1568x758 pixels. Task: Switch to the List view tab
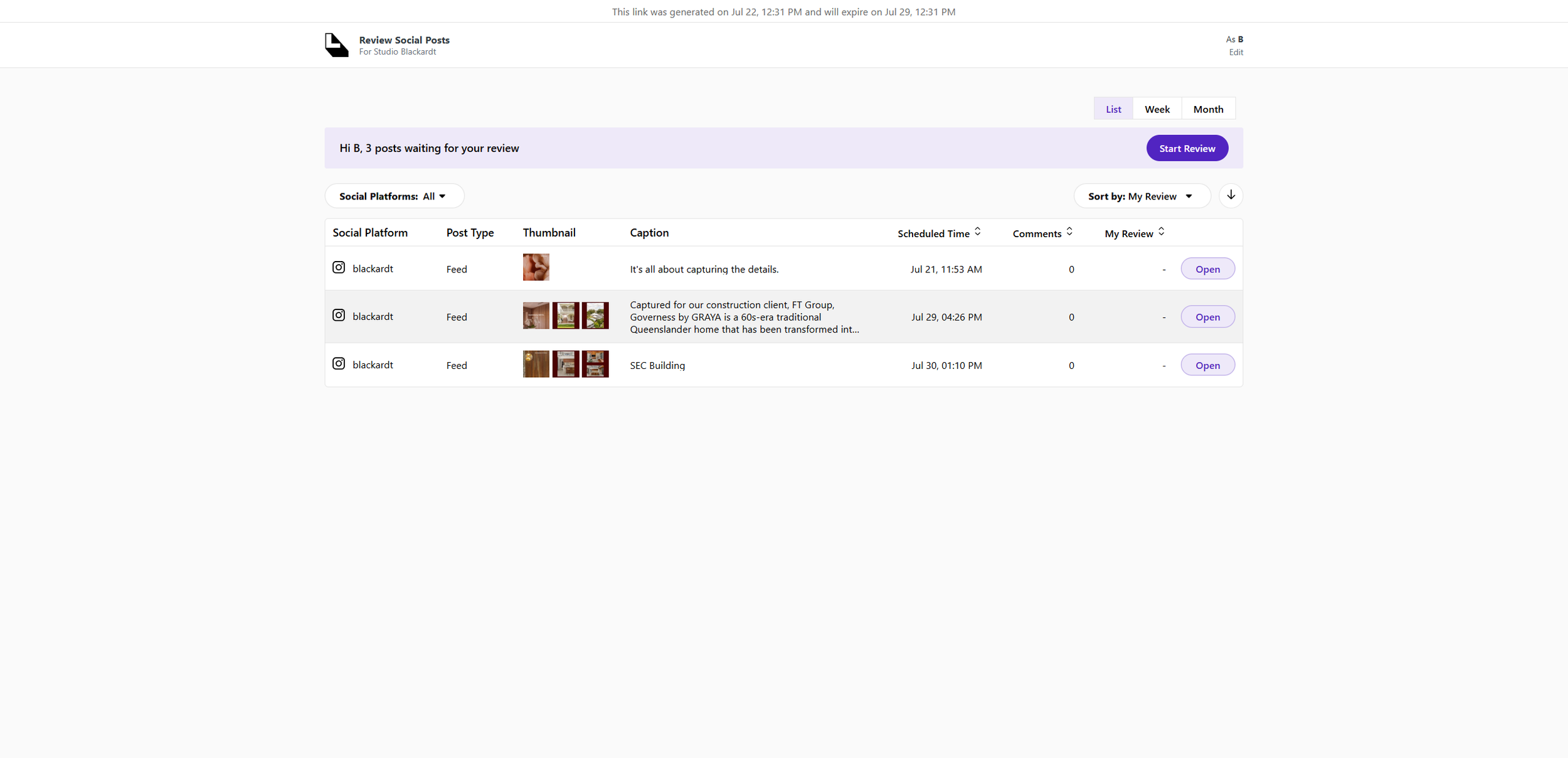1113,109
